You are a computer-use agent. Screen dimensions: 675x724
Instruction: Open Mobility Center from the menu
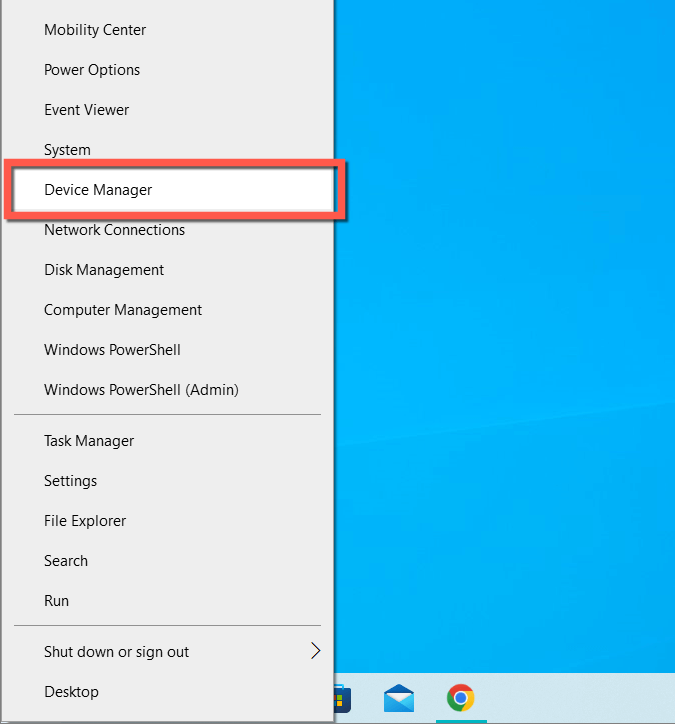(168, 30)
